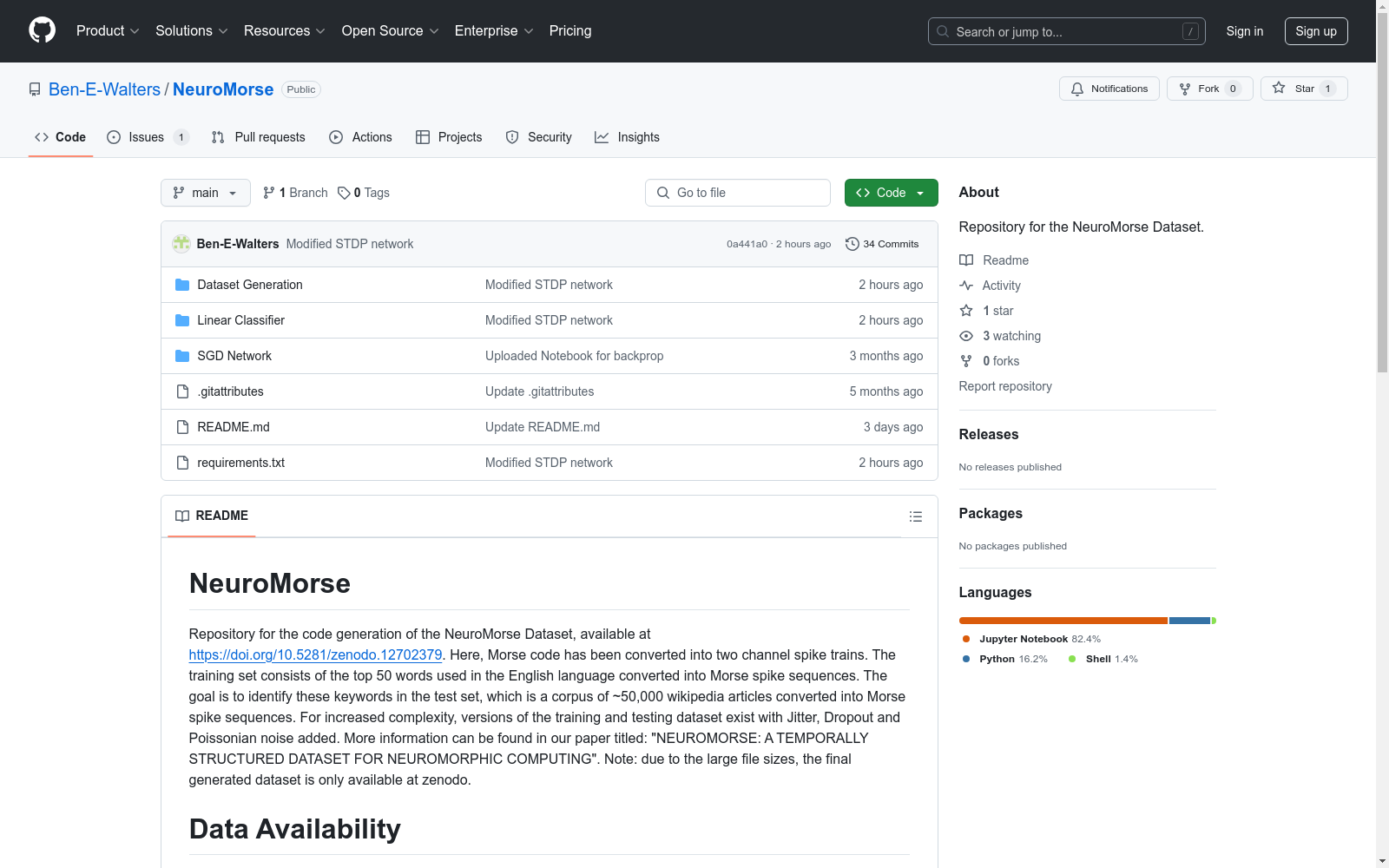Open the Dataset Generation folder icon
Image resolution: width=1389 pixels, height=868 pixels.
(182, 285)
